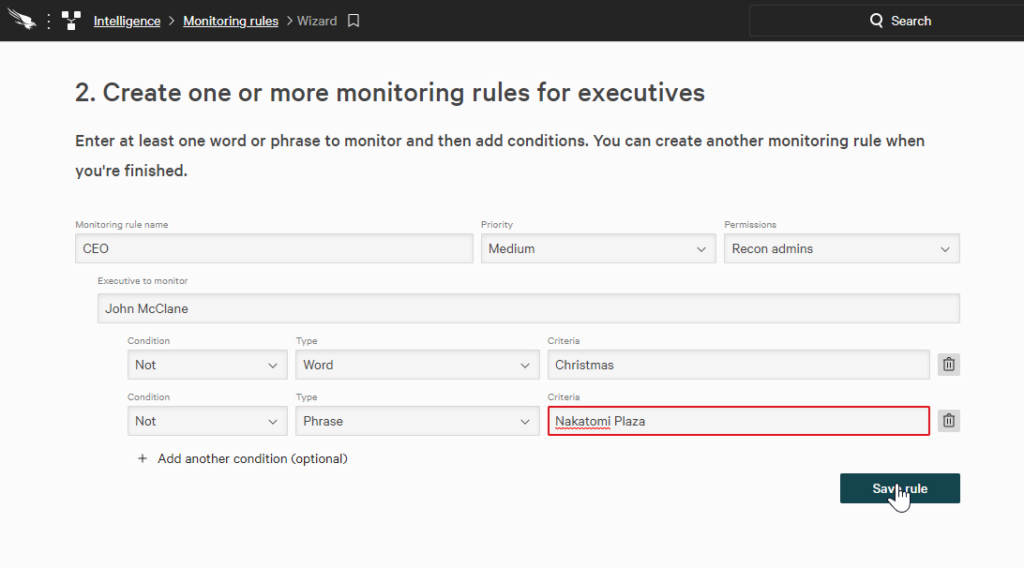Delete the Nakatomi Plaza condition row

pyautogui.click(x=949, y=420)
